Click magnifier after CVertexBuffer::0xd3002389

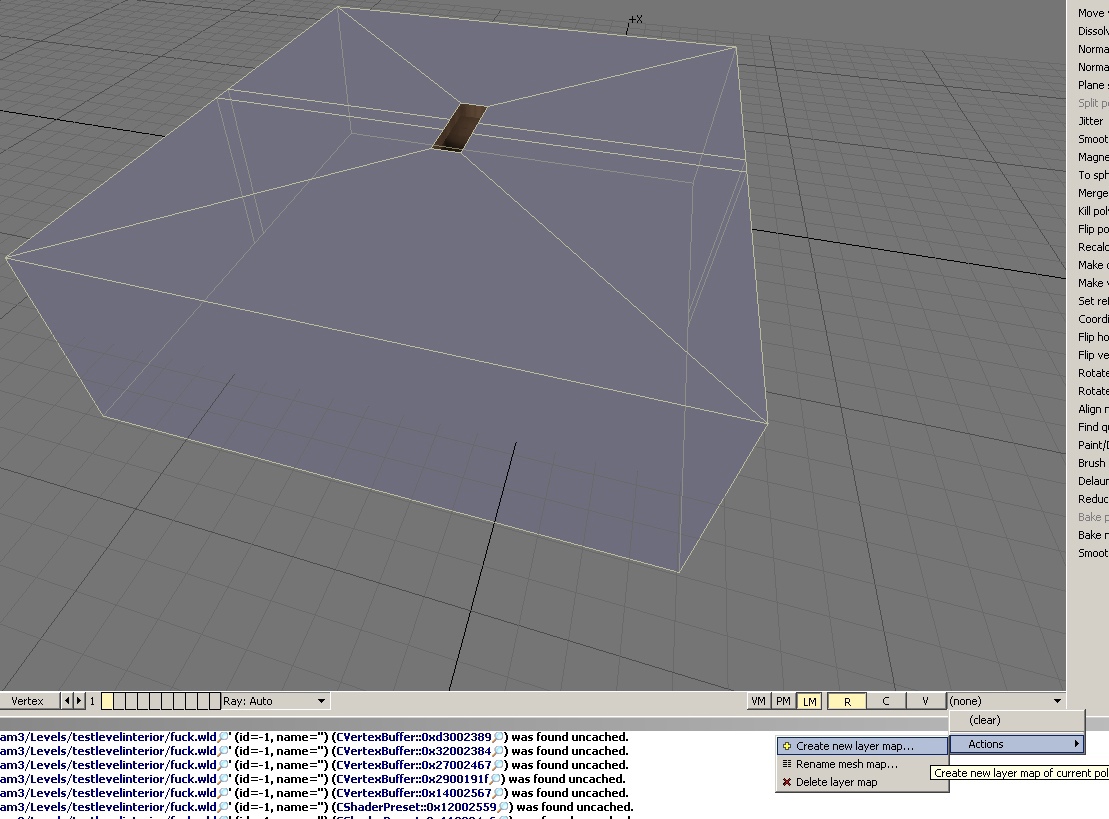click(498, 737)
